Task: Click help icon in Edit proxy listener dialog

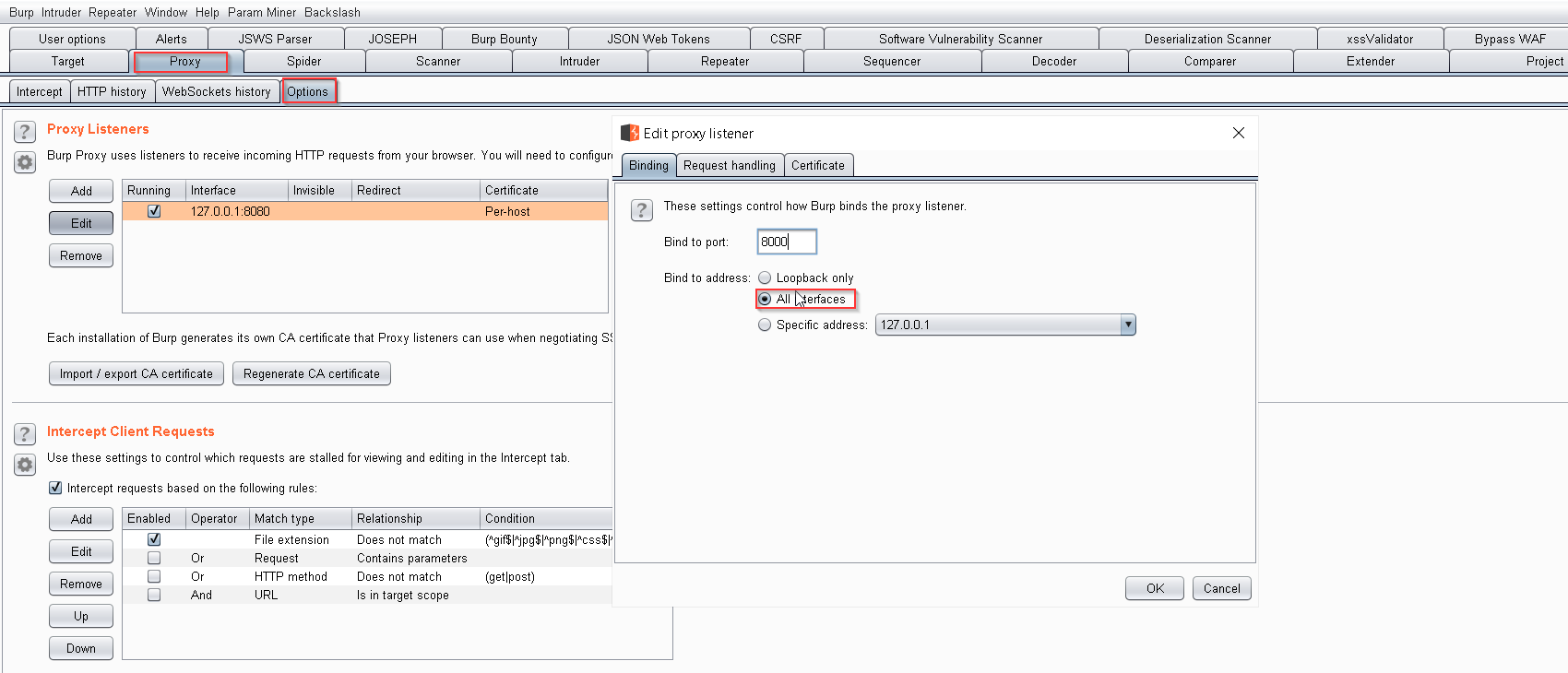Action: click(642, 209)
